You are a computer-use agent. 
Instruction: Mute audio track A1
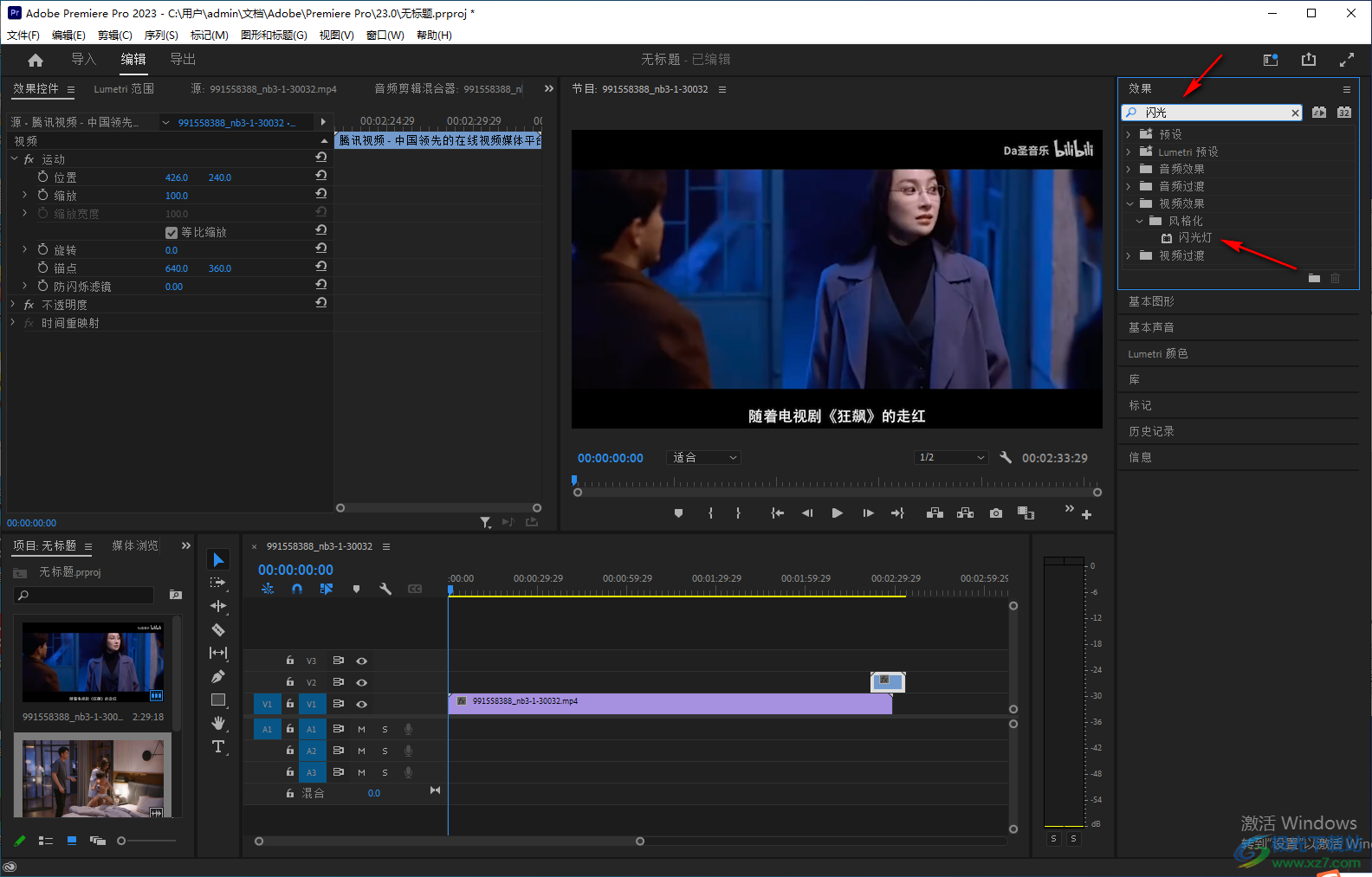362,729
